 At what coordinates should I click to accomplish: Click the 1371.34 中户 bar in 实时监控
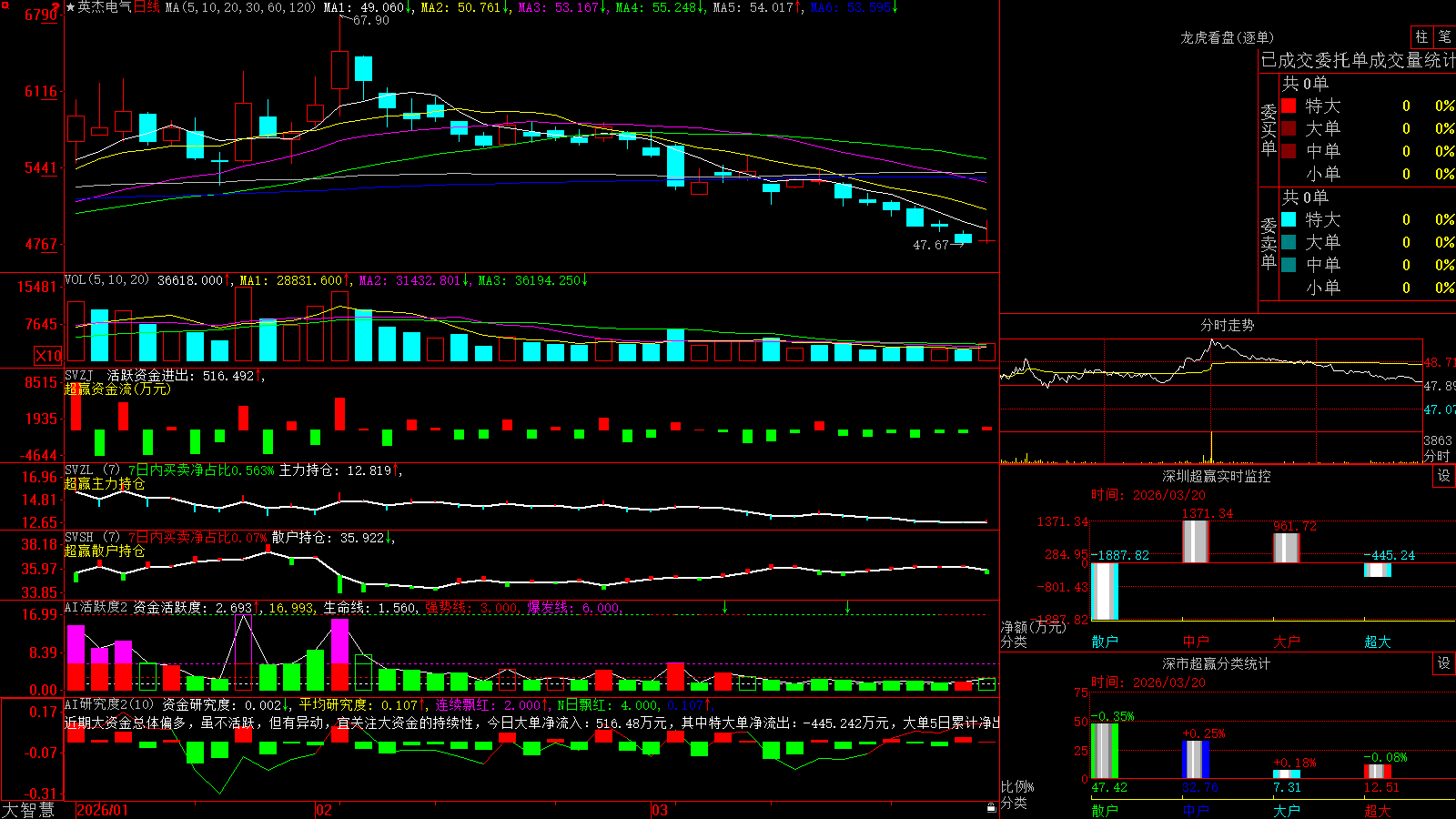click(1196, 541)
